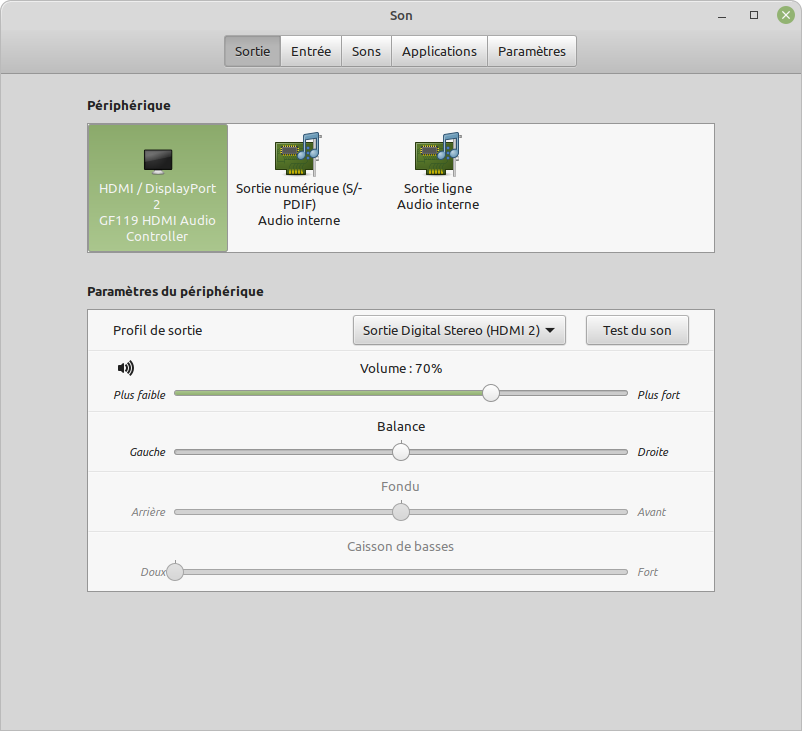Open the Sons tab

tap(366, 51)
